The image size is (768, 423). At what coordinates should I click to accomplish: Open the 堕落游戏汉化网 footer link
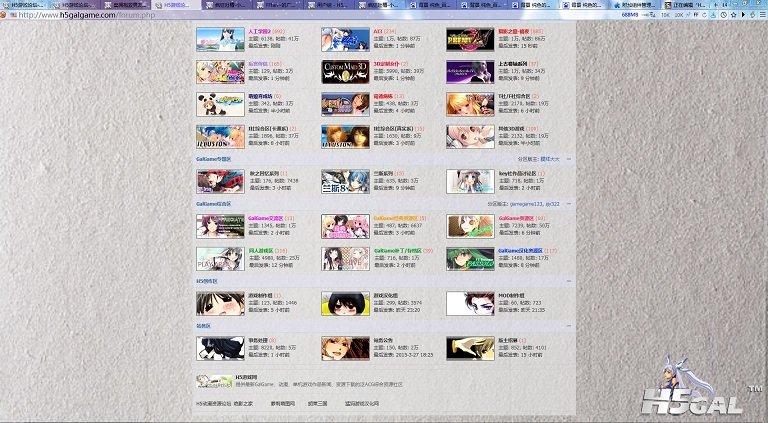(361, 403)
